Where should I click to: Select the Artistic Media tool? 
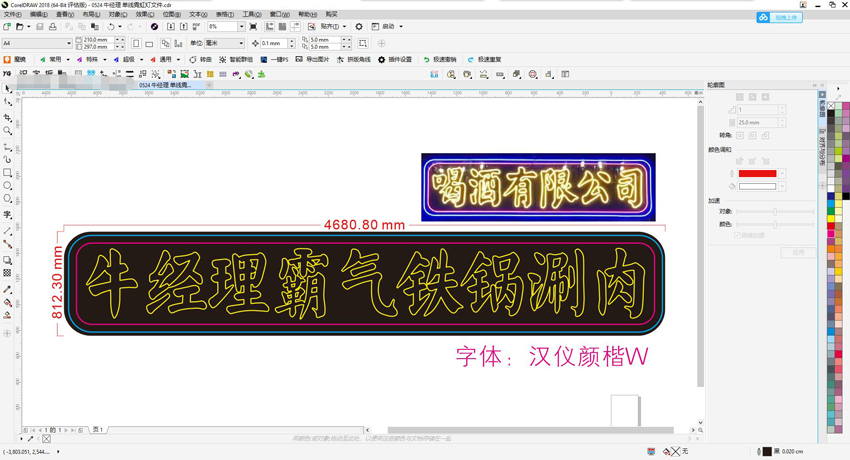point(7,159)
